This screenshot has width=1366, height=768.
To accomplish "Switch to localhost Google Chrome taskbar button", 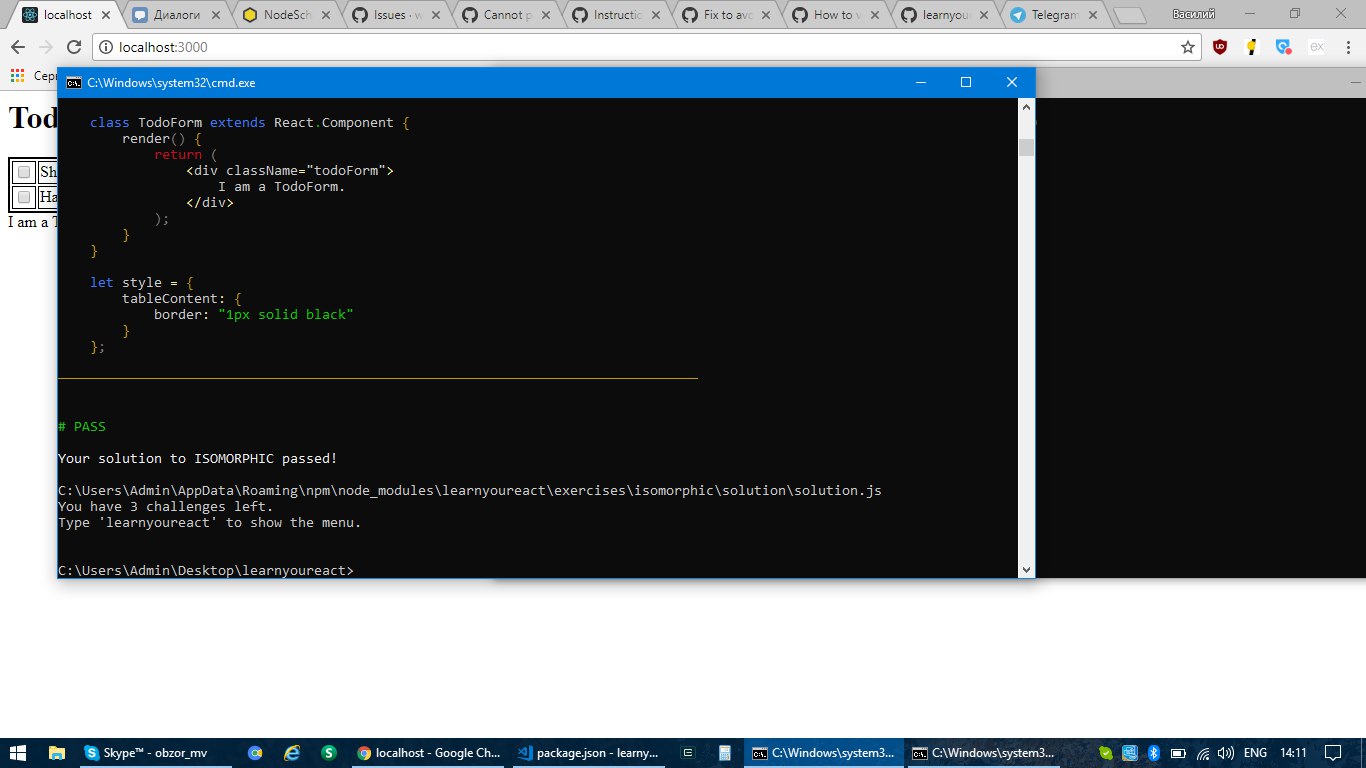I will click(428, 753).
